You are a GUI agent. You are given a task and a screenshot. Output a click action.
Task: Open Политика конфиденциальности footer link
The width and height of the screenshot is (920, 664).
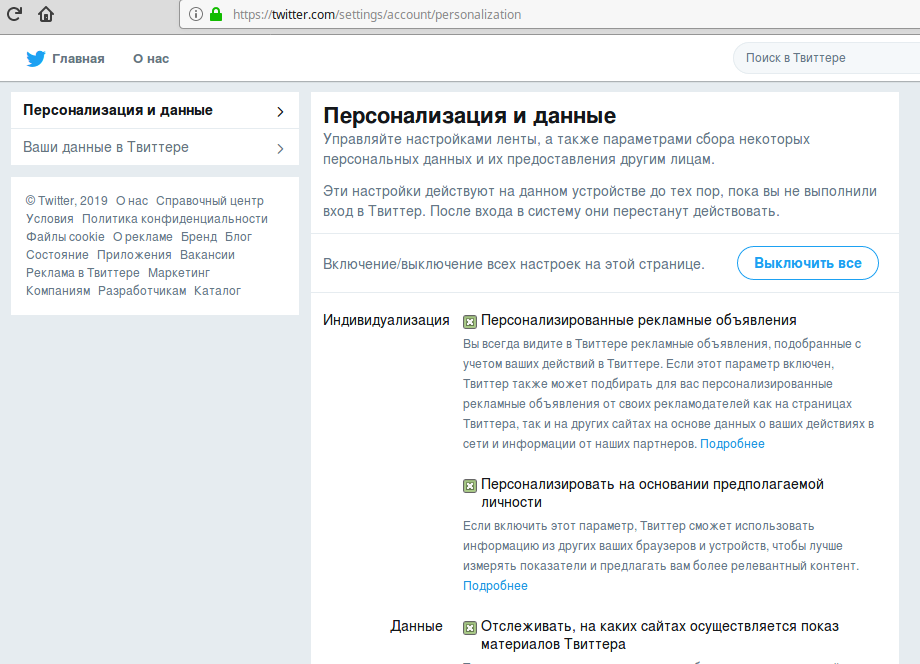pyautogui.click(x=175, y=219)
